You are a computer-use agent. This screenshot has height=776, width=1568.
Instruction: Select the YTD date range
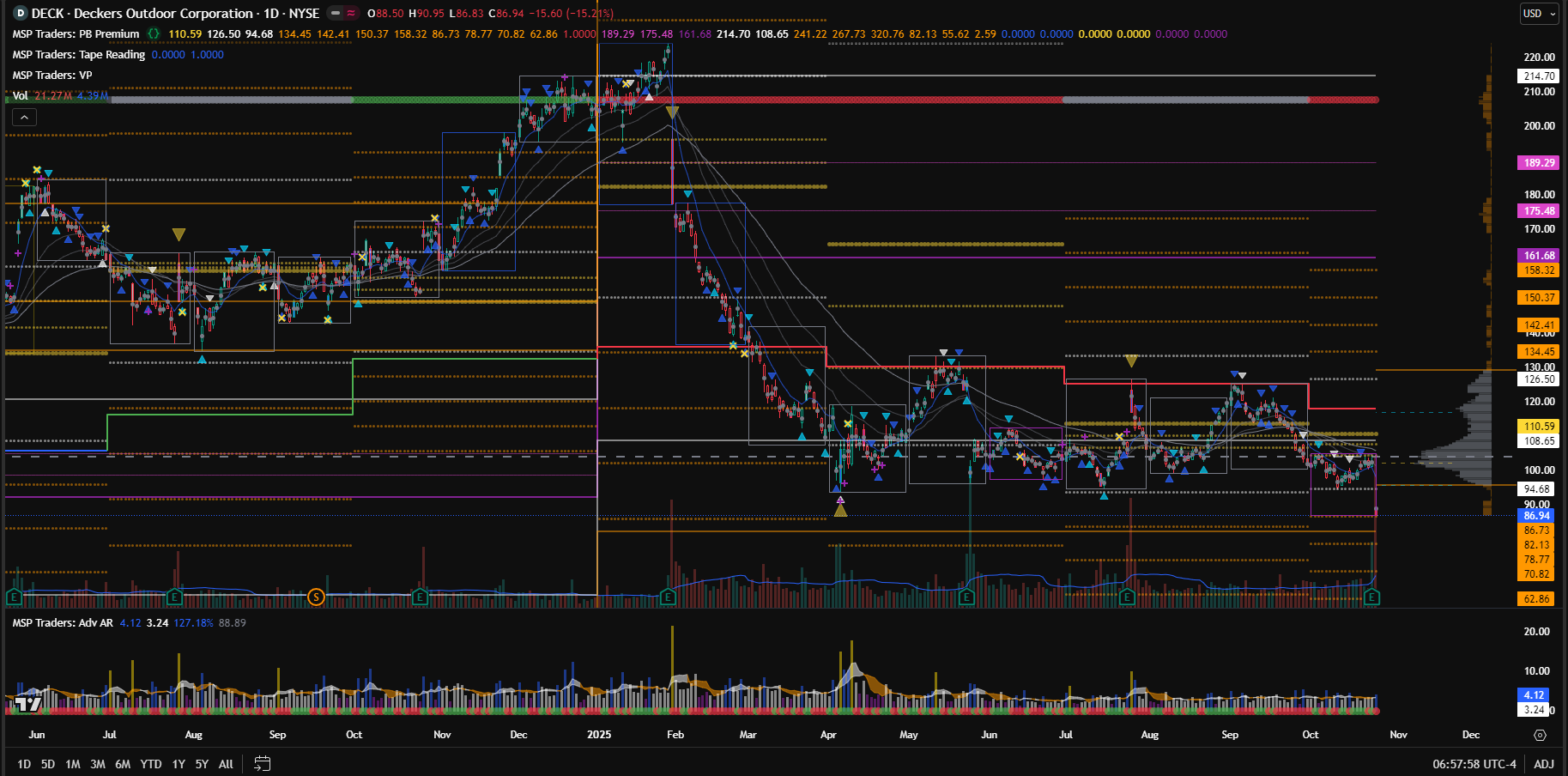click(151, 763)
